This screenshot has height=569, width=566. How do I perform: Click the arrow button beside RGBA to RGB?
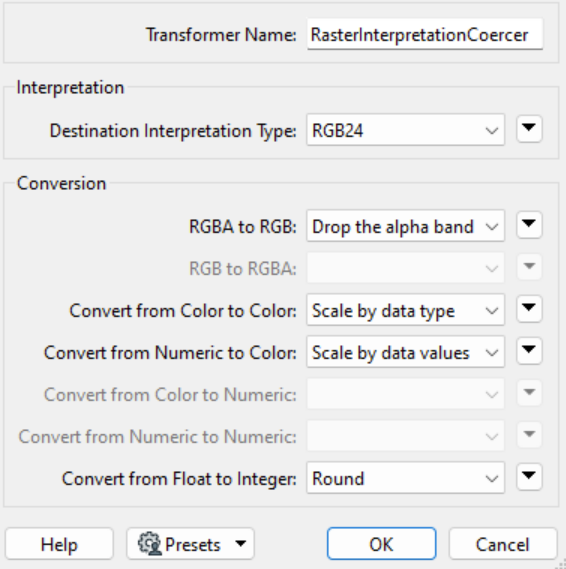pos(529,225)
